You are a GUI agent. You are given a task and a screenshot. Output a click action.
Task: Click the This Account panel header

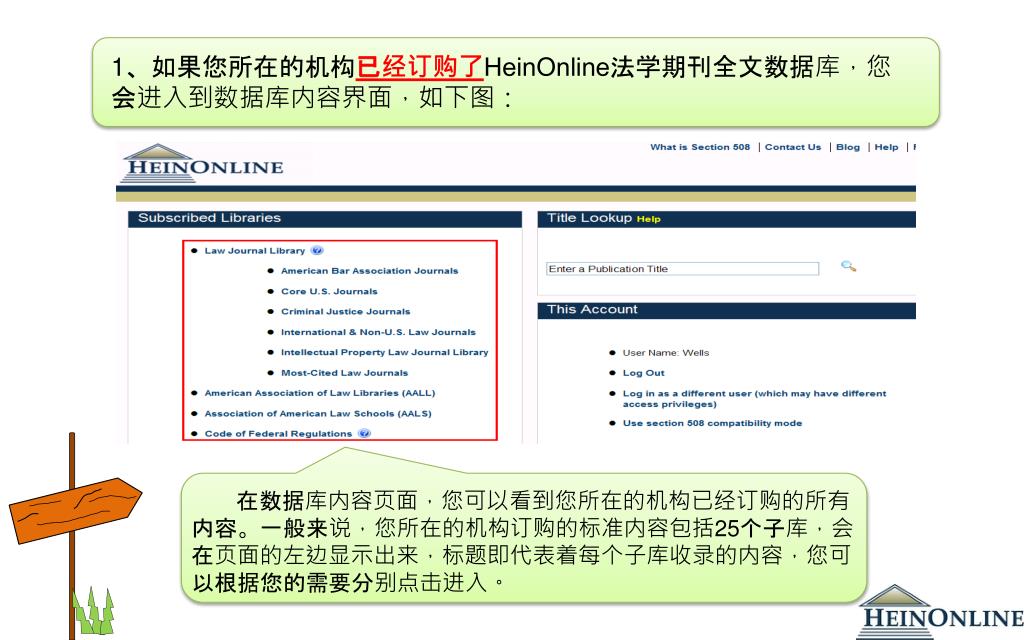coord(726,310)
